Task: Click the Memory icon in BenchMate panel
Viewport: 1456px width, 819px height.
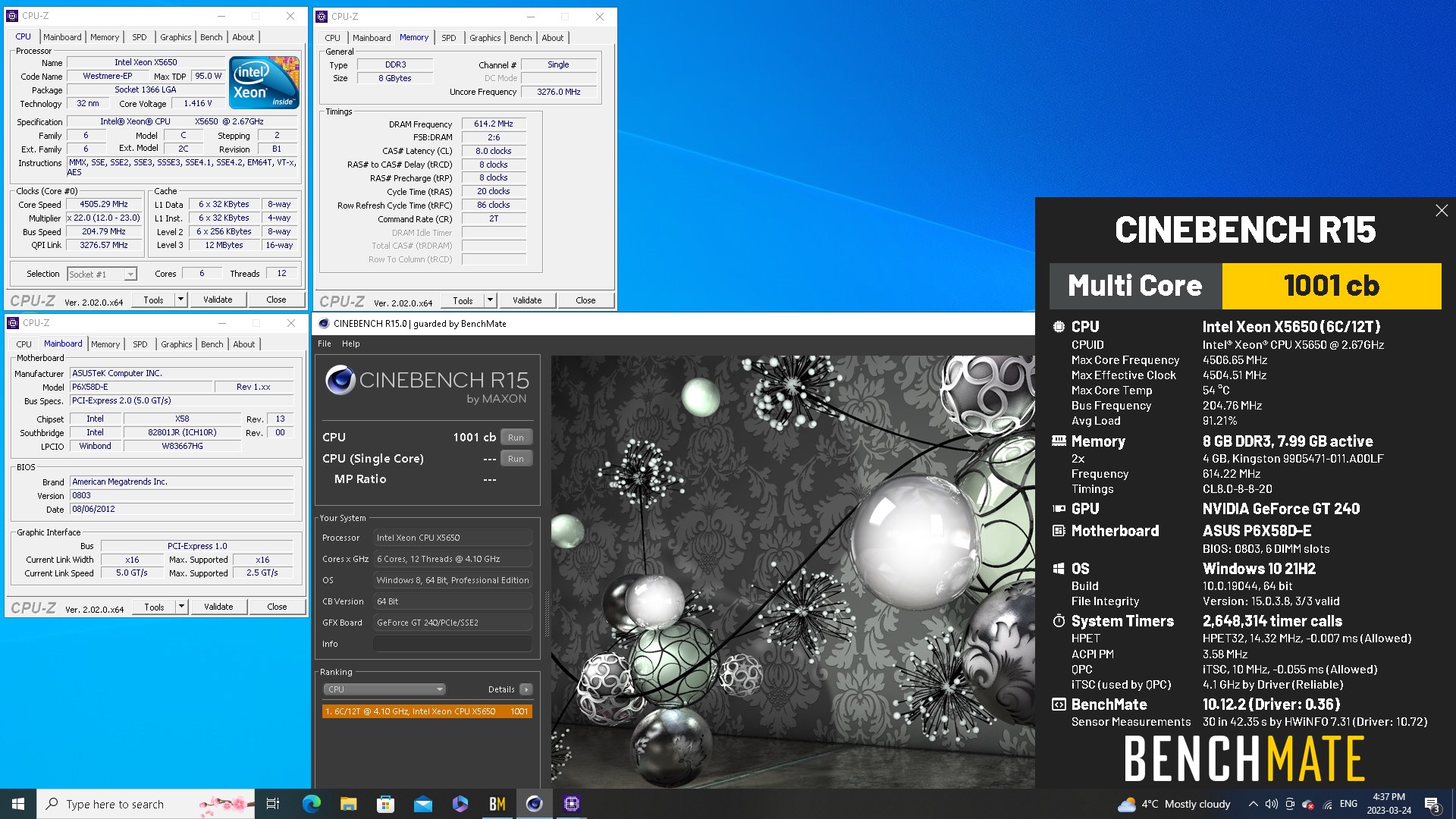Action: [1059, 441]
